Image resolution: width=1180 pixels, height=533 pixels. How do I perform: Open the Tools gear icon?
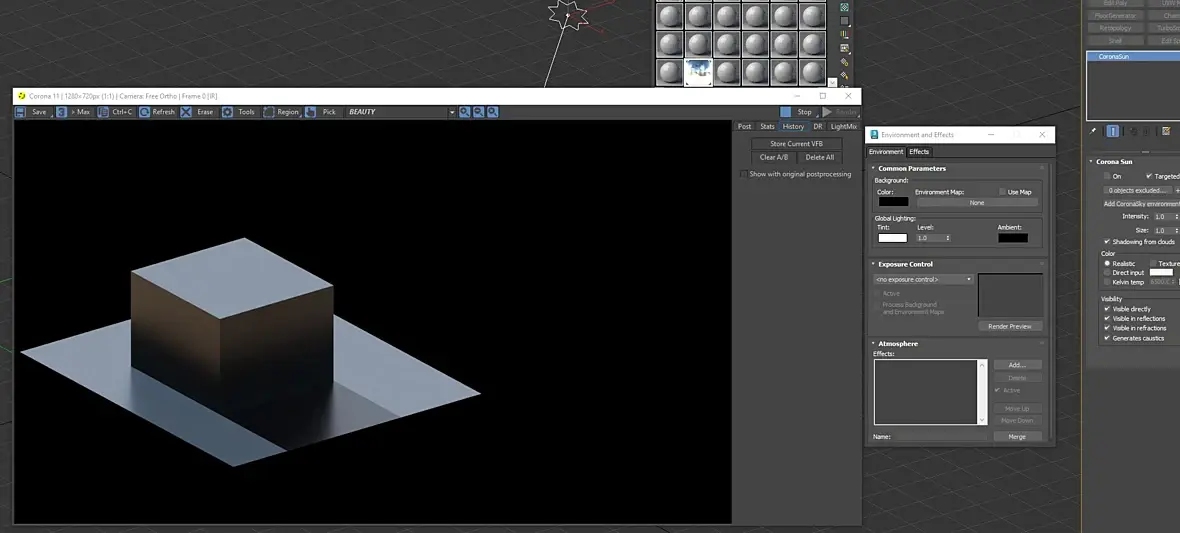coord(228,112)
